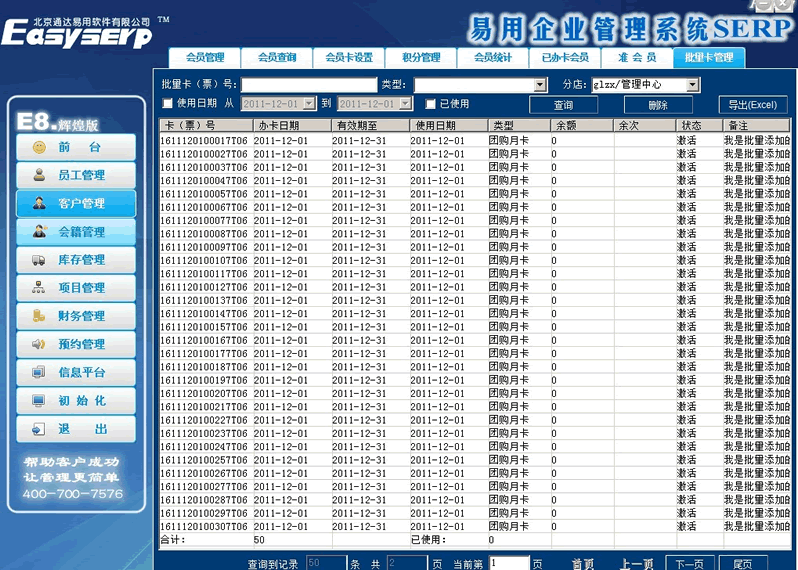The height and width of the screenshot is (570, 798).
Task: Open the 类型 dropdown list
Action: tap(541, 85)
